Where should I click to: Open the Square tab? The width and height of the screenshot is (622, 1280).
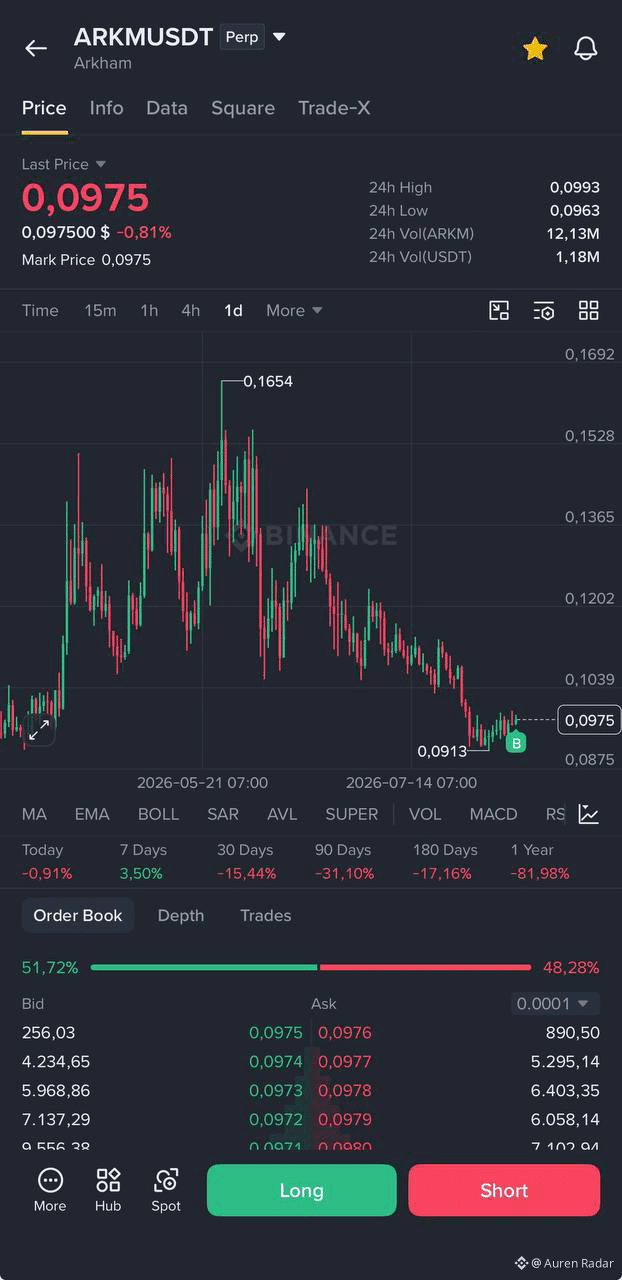click(243, 108)
